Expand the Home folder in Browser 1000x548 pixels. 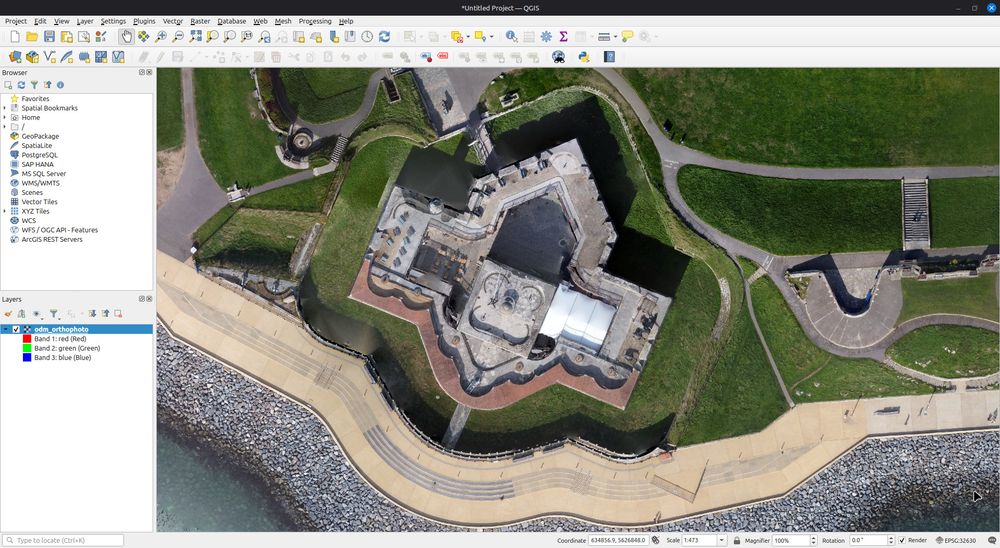5,117
